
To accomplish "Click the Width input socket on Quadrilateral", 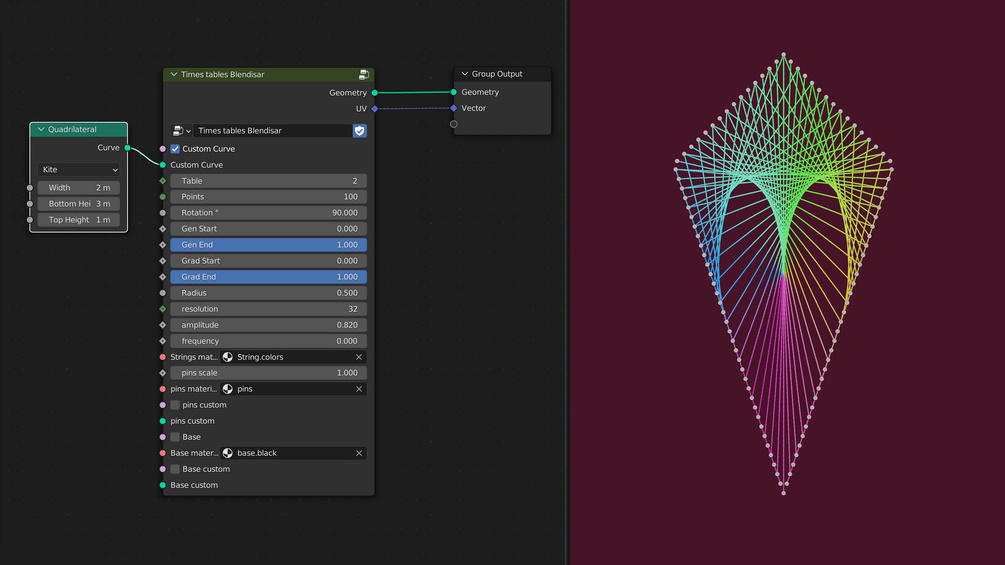I will point(29,188).
